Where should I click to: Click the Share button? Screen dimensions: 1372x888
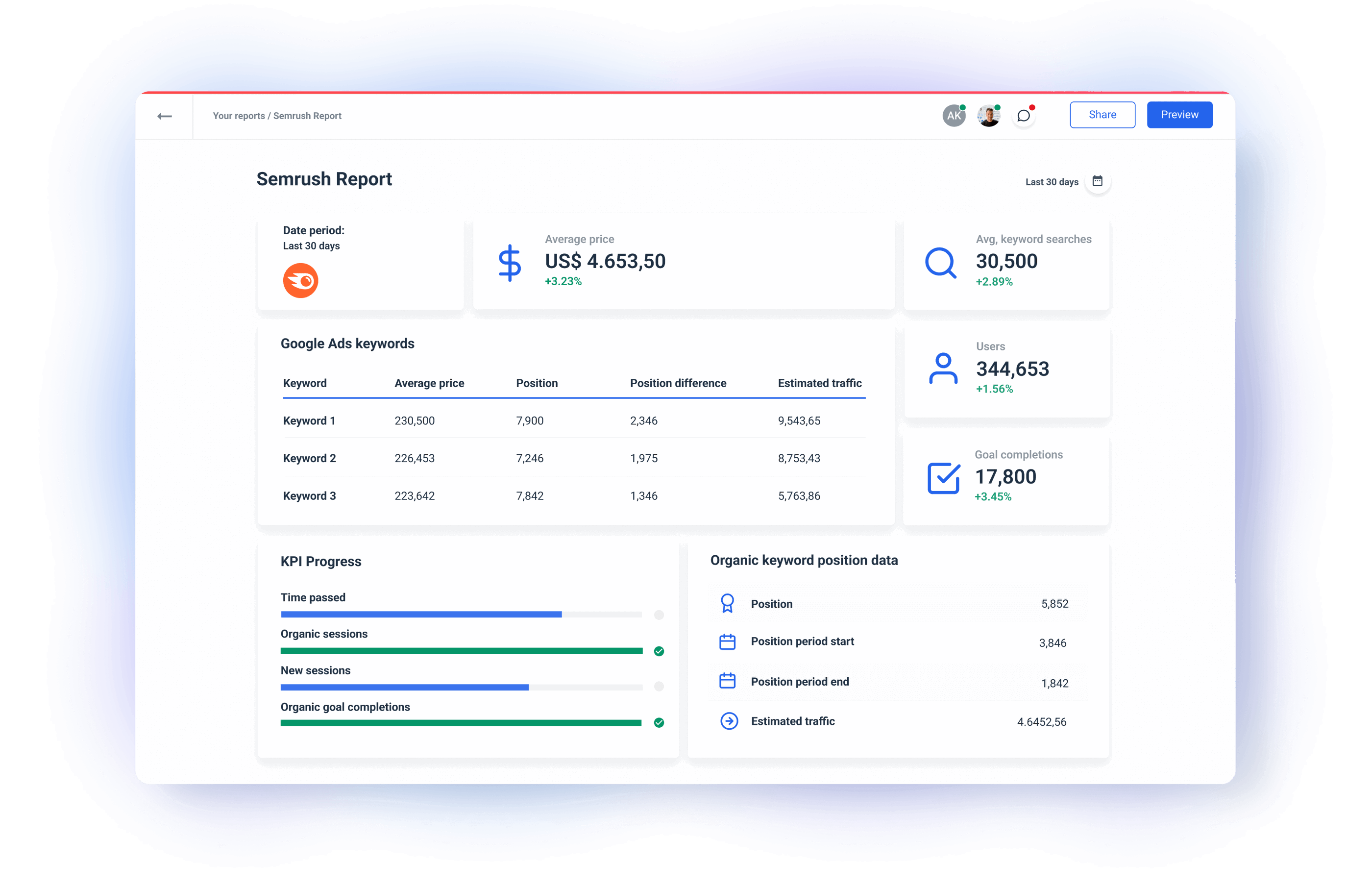(x=1102, y=114)
